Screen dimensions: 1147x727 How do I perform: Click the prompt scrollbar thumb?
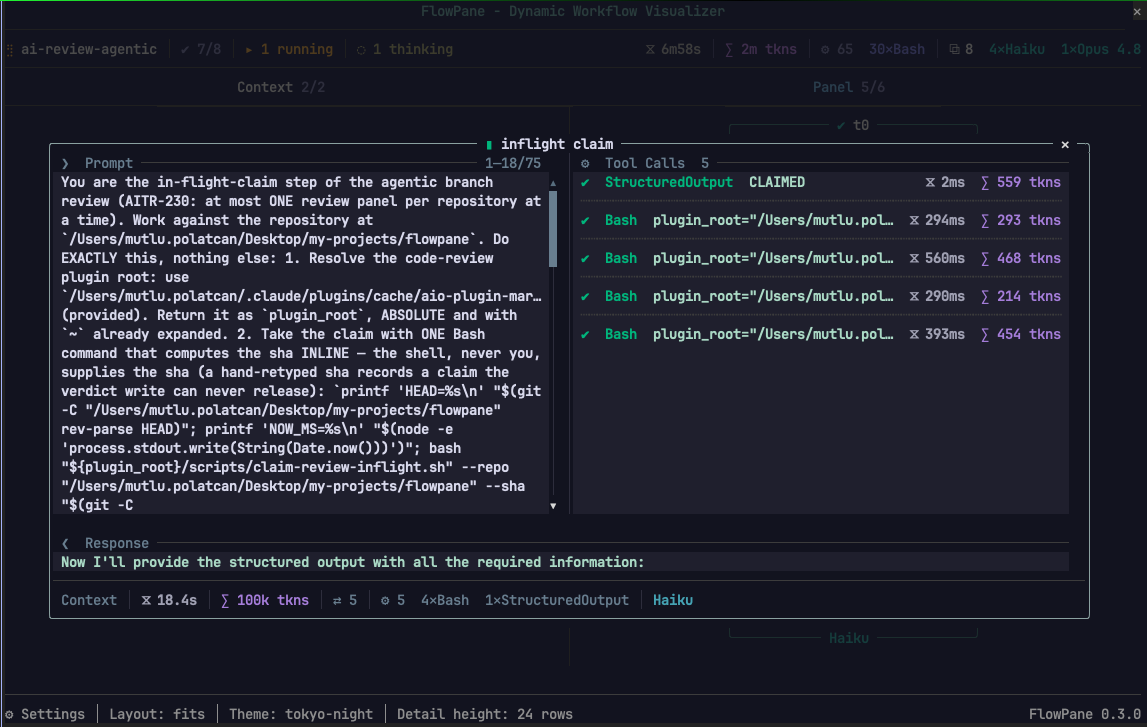[553, 229]
